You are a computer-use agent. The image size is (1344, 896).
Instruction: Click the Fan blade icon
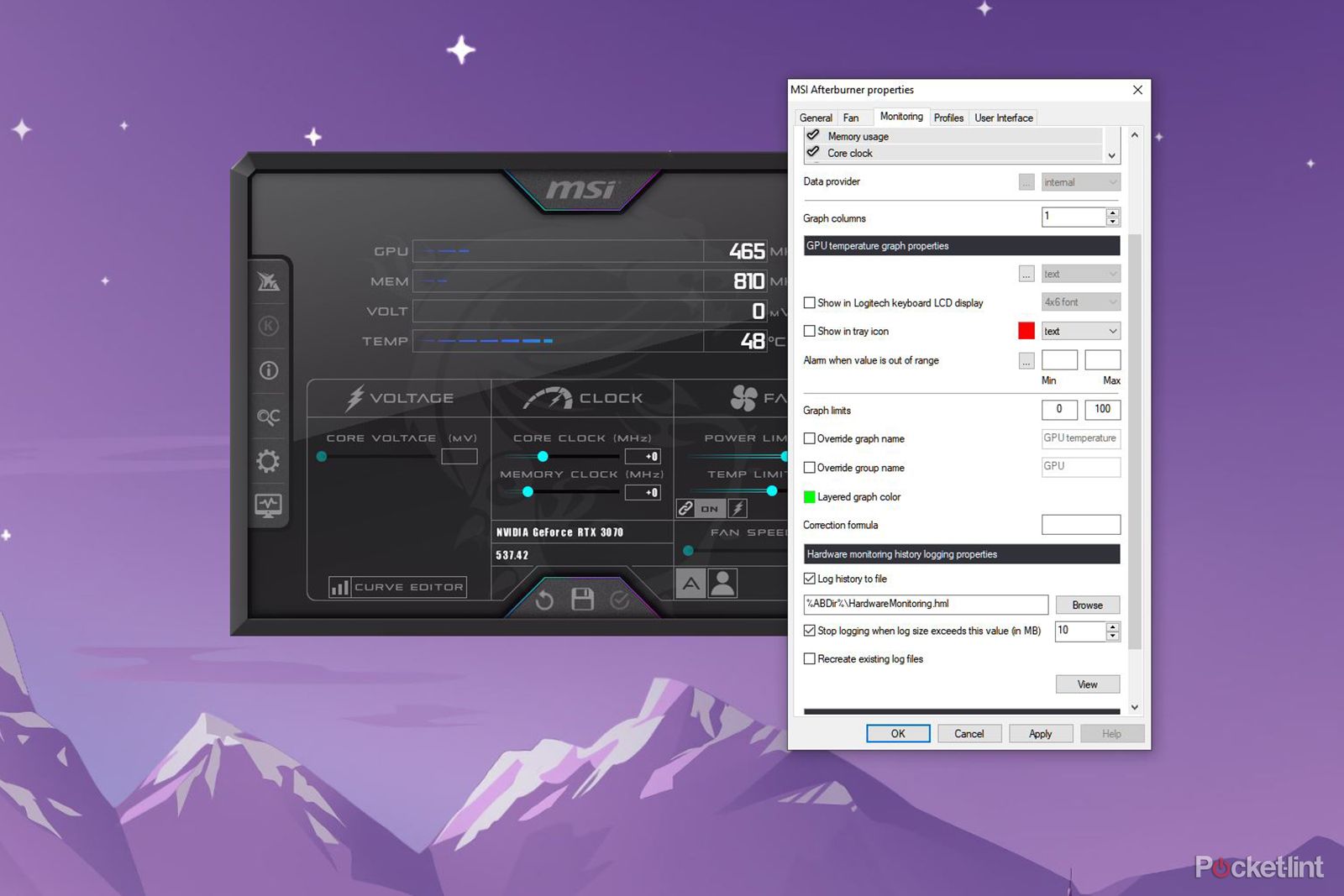(x=744, y=398)
